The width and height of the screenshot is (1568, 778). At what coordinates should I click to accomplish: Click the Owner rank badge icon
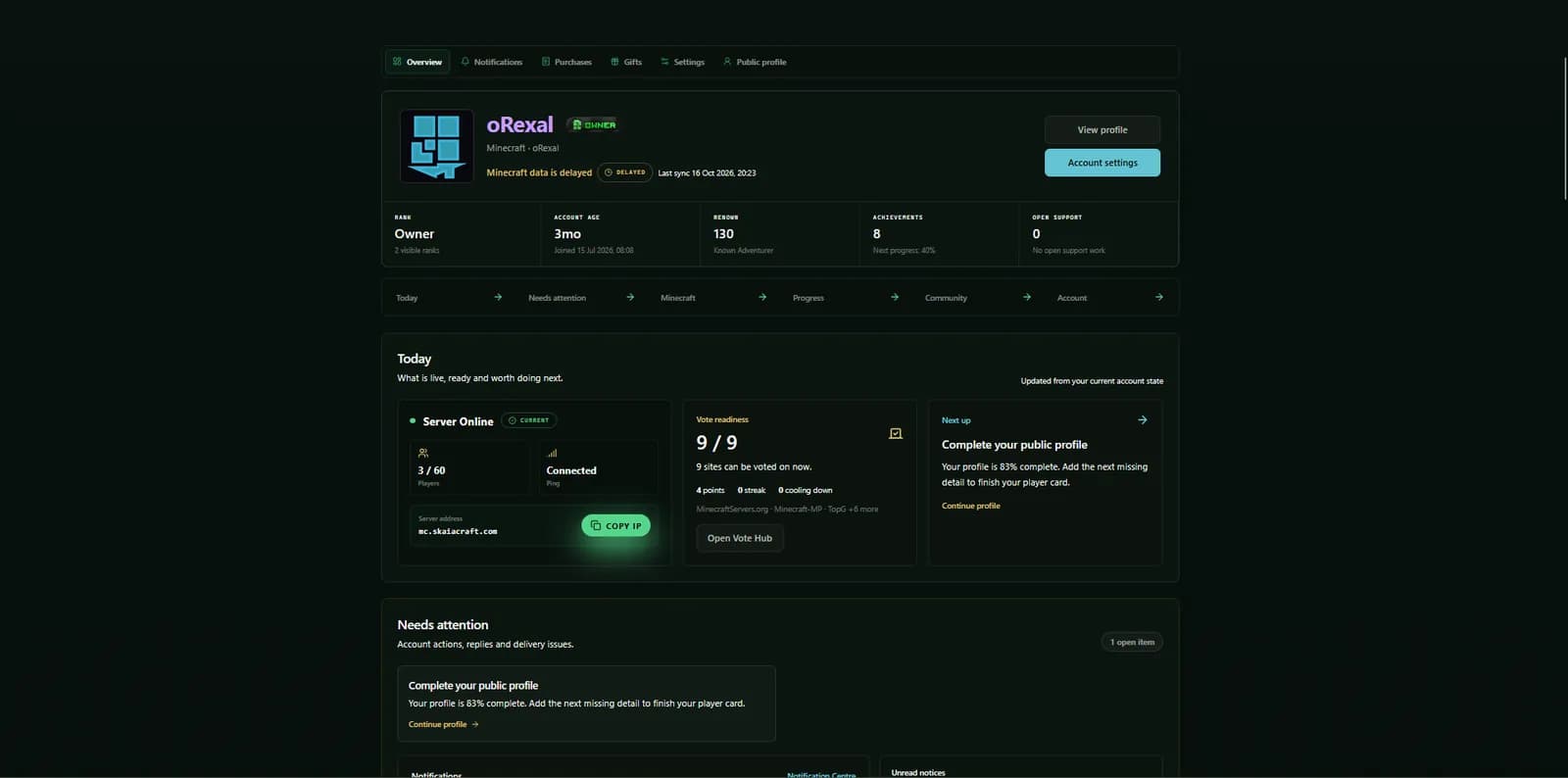click(x=577, y=124)
